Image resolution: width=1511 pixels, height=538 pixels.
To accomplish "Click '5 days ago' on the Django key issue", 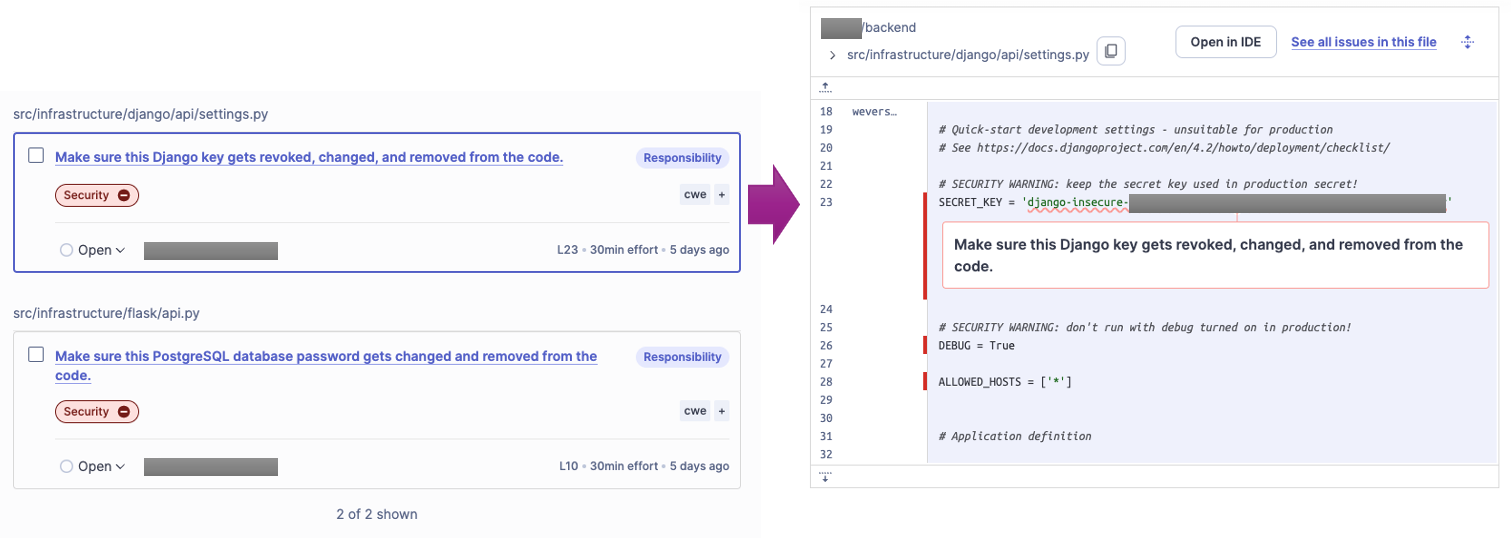I will (699, 250).
